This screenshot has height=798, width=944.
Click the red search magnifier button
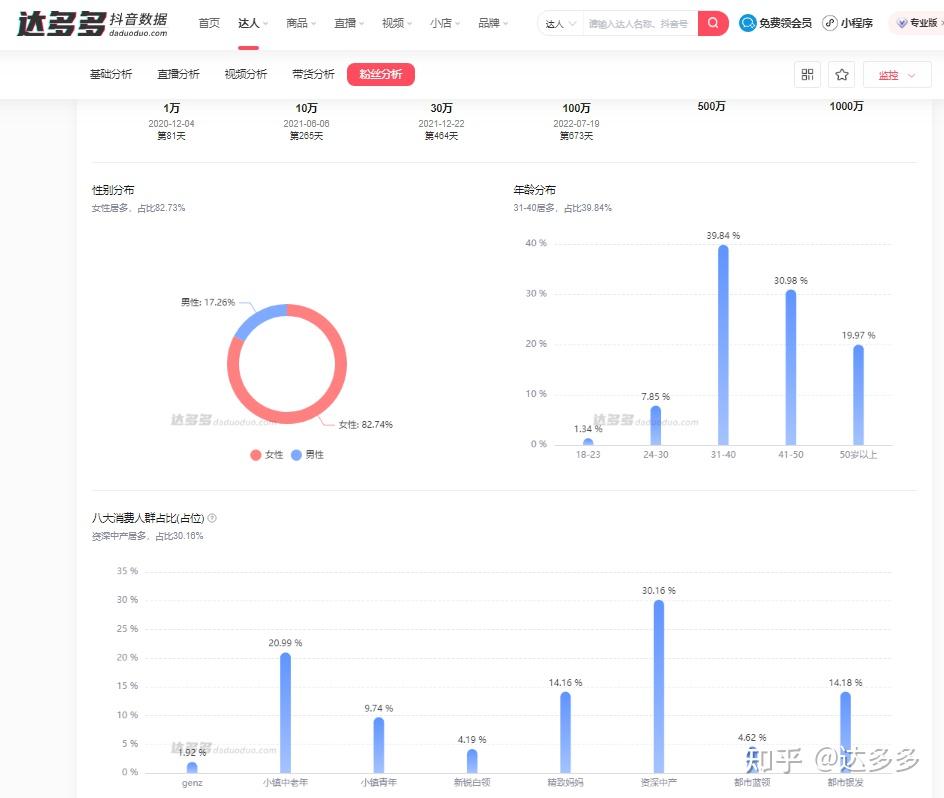point(713,23)
